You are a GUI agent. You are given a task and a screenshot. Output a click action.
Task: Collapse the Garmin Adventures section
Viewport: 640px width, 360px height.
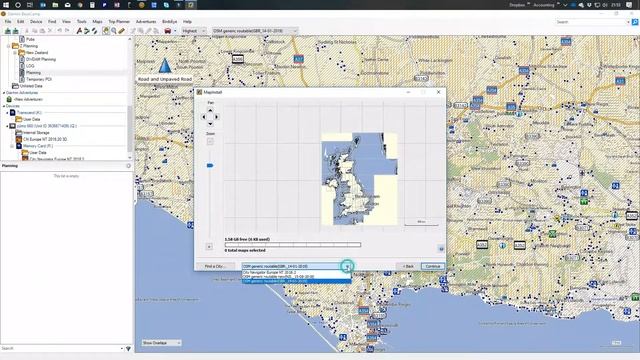coord(4,93)
